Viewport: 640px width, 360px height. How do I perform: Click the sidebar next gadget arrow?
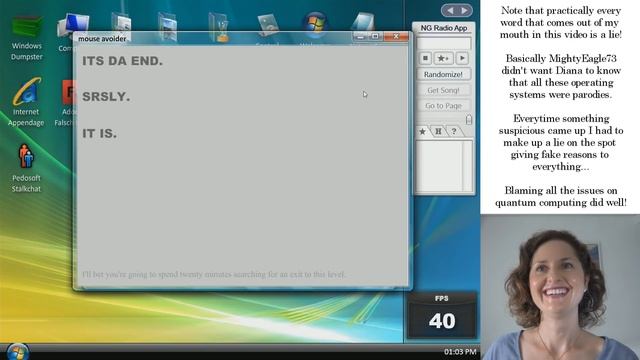[464, 11]
